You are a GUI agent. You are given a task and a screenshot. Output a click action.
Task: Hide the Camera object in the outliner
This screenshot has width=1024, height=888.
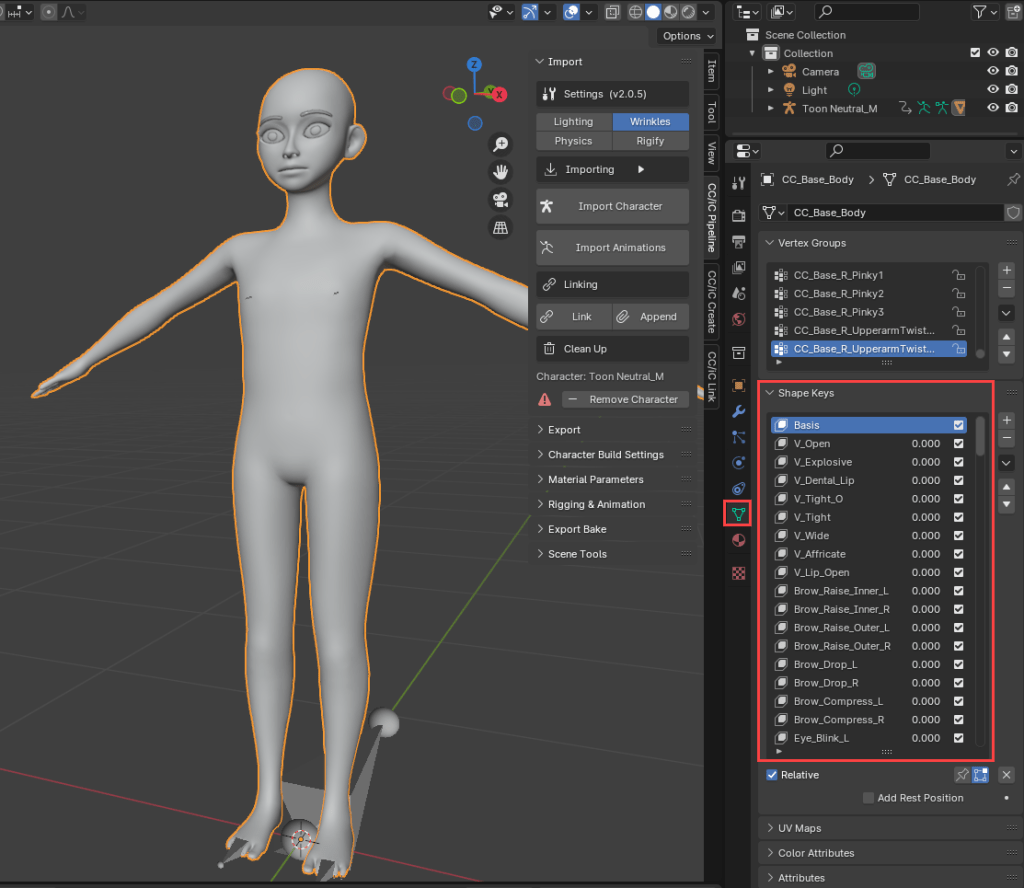click(x=993, y=72)
